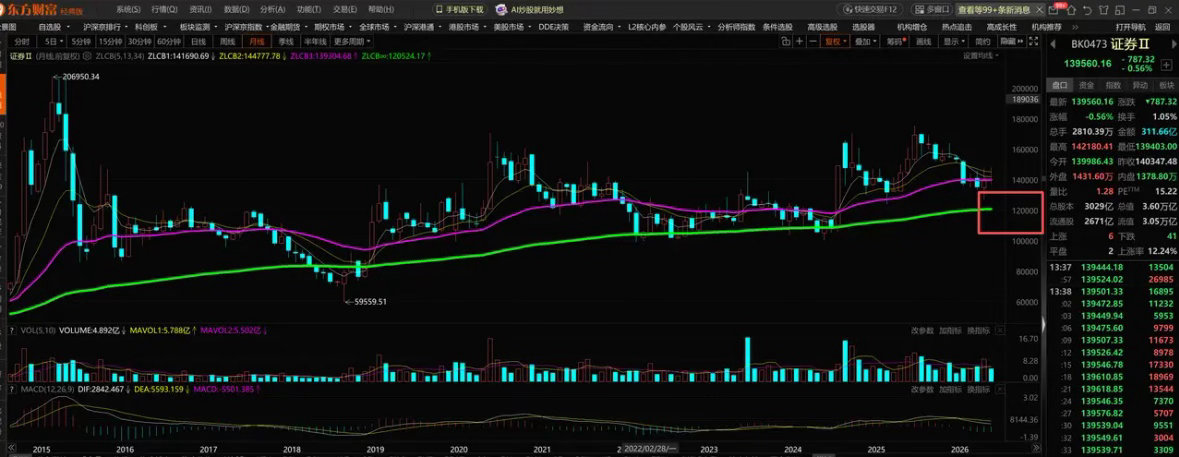Viewport: 1179px width, 457px height.
Task: Toggle the fullscreen chart icon
Action: point(1033,41)
